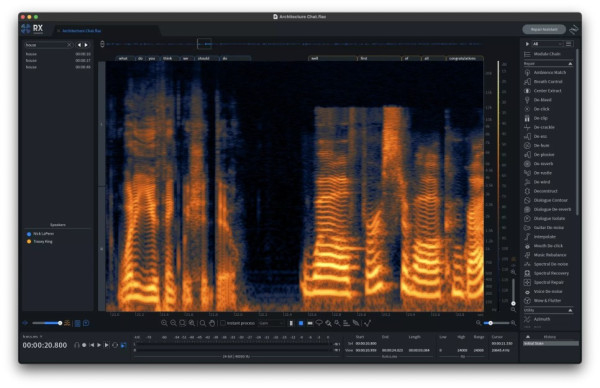Collapse the Repair module section
600x388 pixels.
(570, 64)
